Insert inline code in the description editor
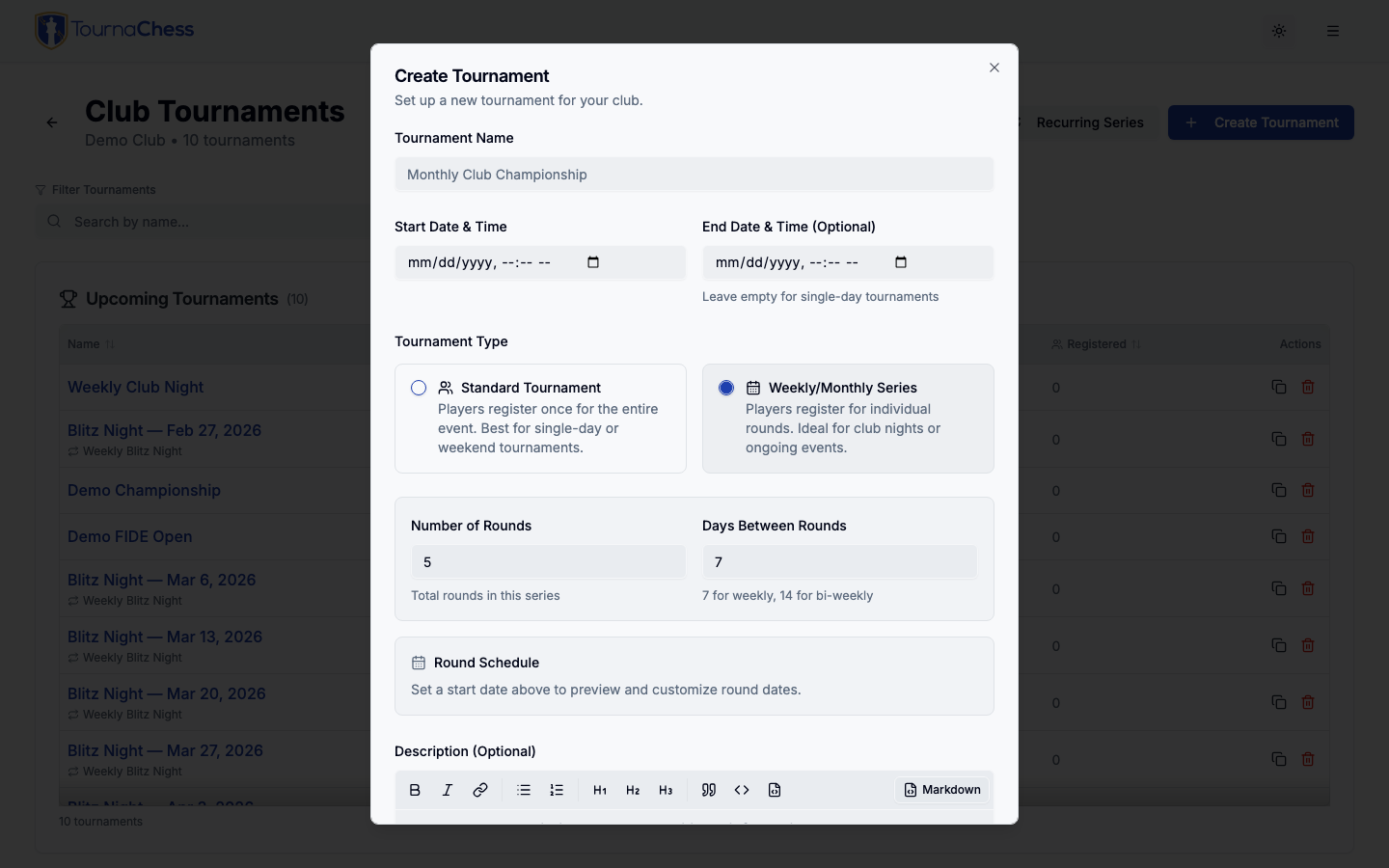The width and height of the screenshot is (1389, 868). click(x=742, y=790)
